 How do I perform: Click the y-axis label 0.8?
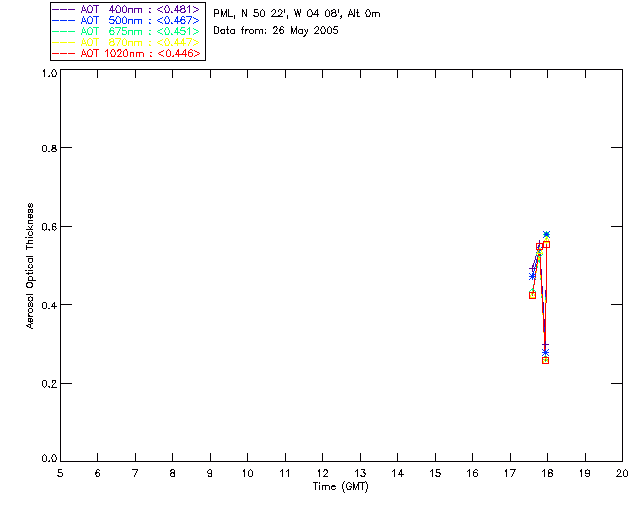[49, 148]
